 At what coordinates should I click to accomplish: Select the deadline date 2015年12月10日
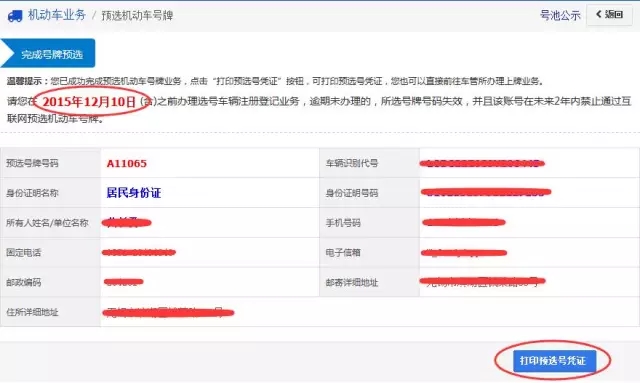(89, 102)
